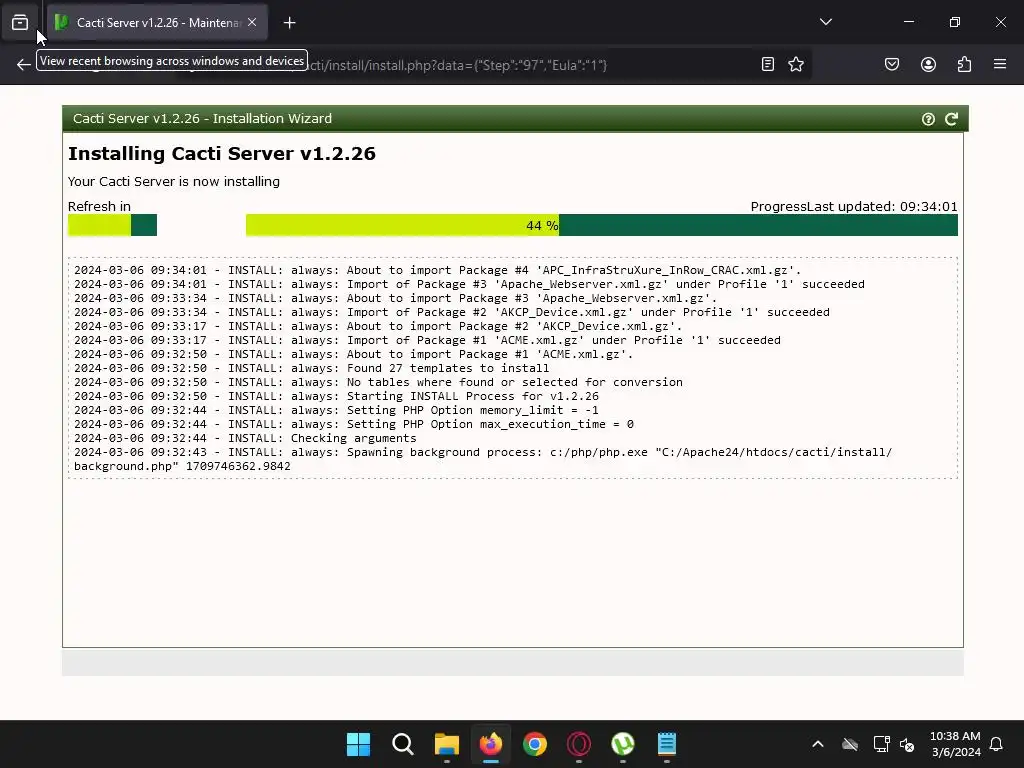This screenshot has width=1024, height=768.
Task: Click the network status tray icon
Action: tap(882, 744)
